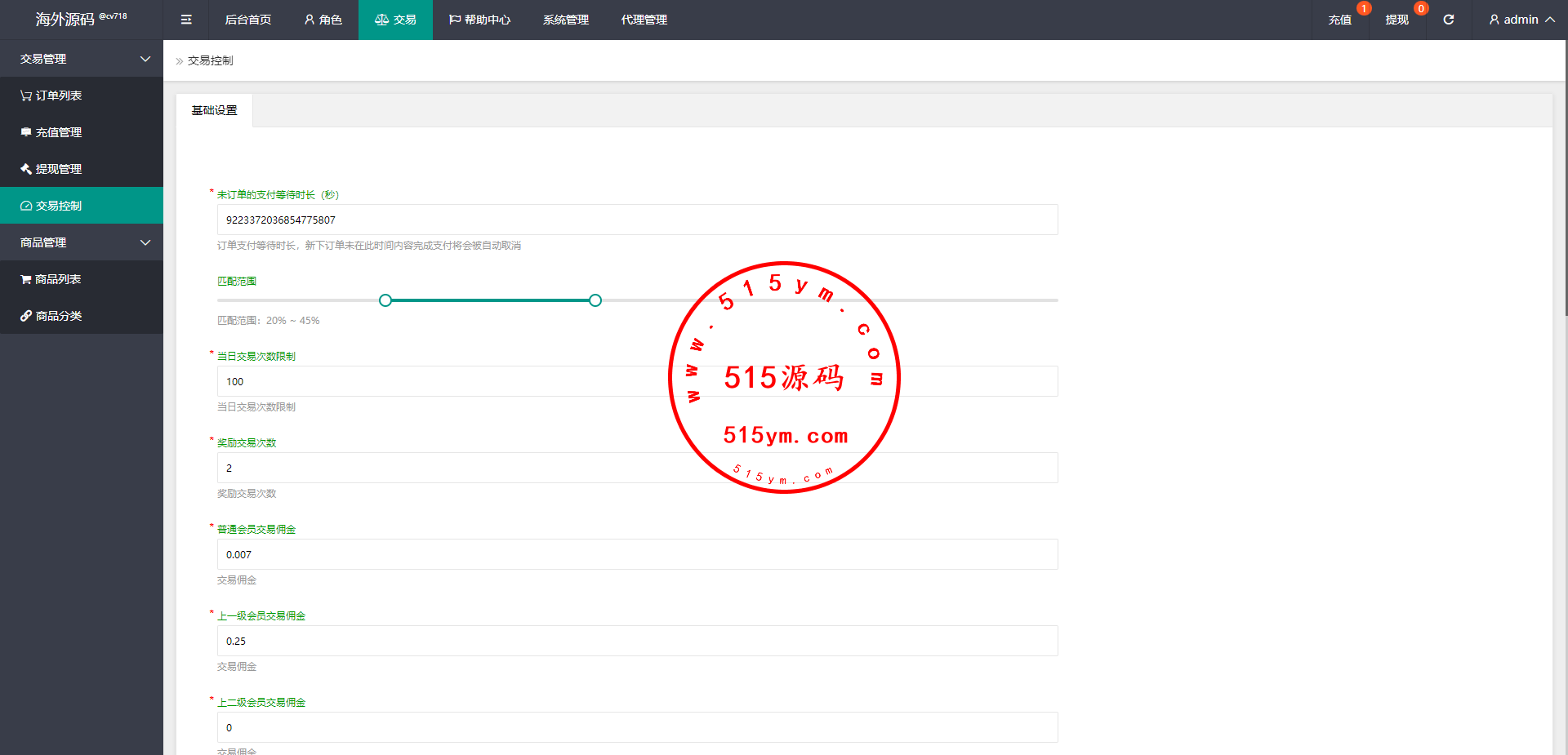
Task: Open 系统管理 in the top navigation
Action: tap(565, 20)
